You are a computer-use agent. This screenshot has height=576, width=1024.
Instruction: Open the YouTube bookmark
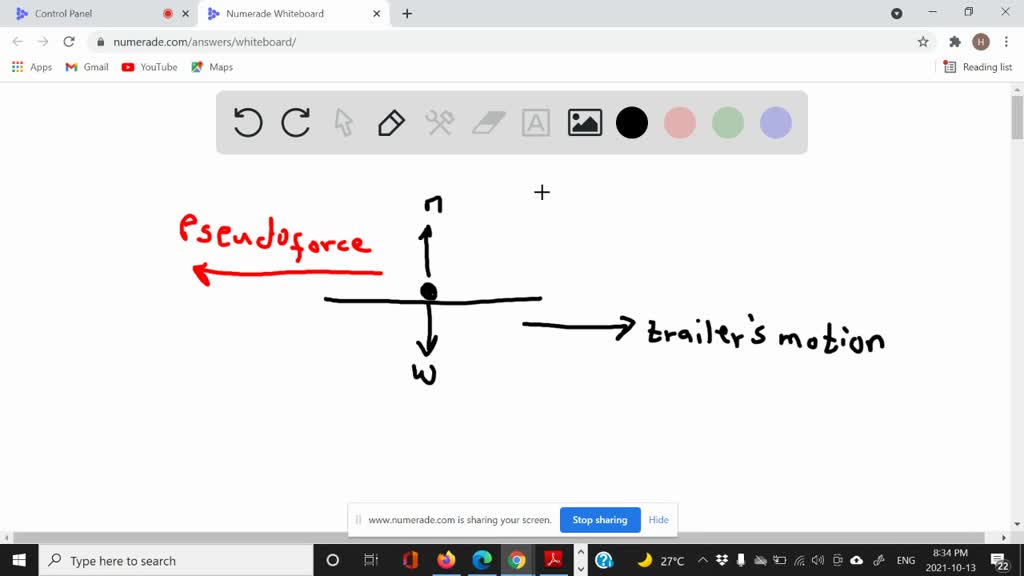click(x=150, y=67)
